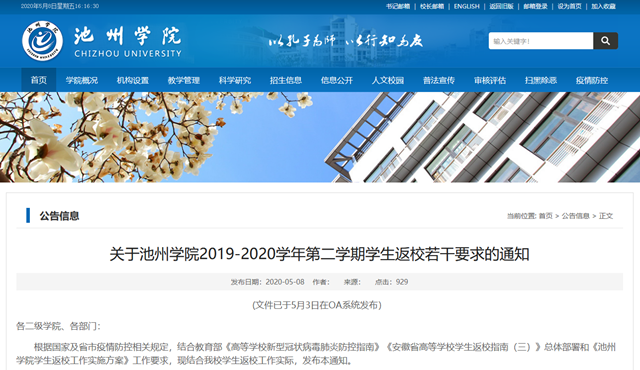
Task: Click the 校长邮箱 top link
Action: point(432,6)
